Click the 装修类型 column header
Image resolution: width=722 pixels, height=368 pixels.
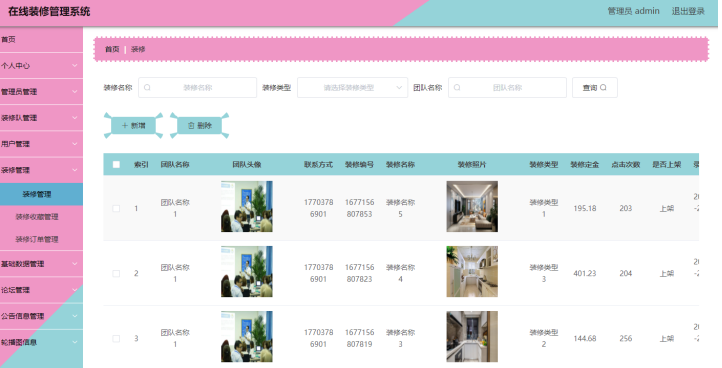pos(544,164)
